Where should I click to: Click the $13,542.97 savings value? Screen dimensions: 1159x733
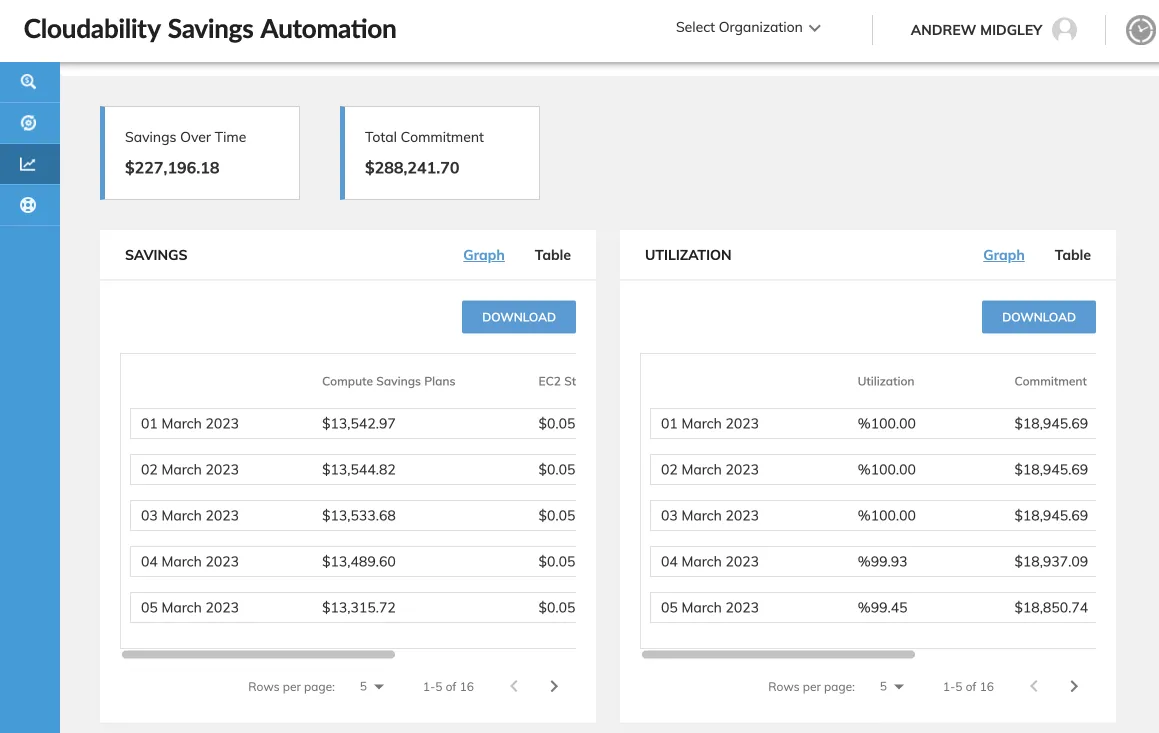point(358,423)
